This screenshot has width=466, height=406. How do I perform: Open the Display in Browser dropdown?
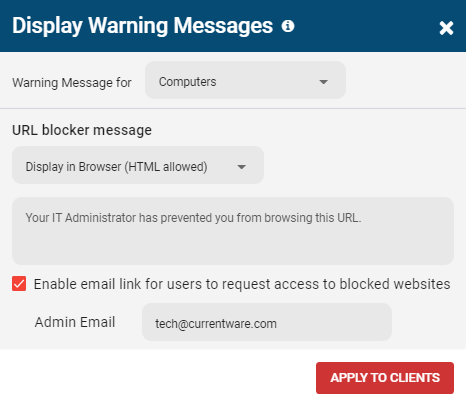(x=138, y=165)
